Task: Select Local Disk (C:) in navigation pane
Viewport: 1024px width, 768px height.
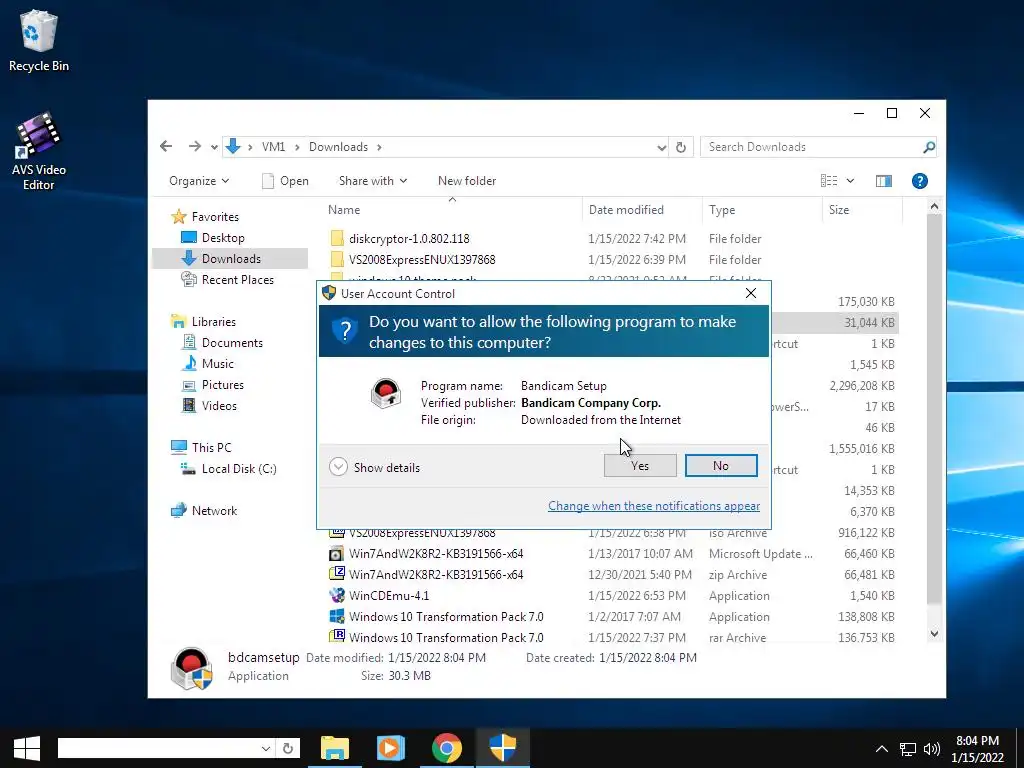Action: pyautogui.click(x=229, y=469)
